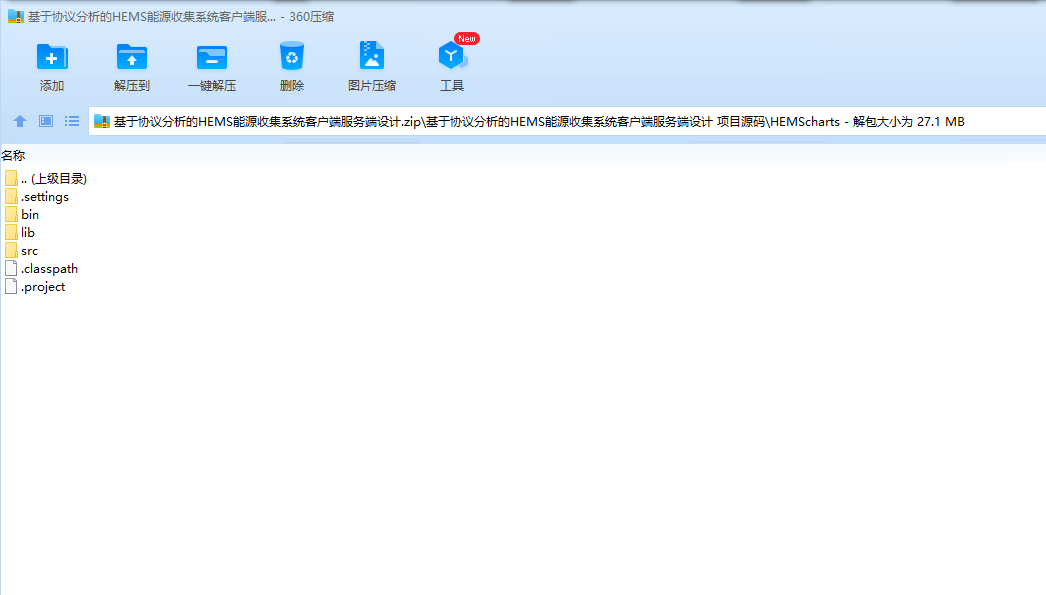Switch to list view mode icon
The image size is (1046, 595).
coord(72,121)
